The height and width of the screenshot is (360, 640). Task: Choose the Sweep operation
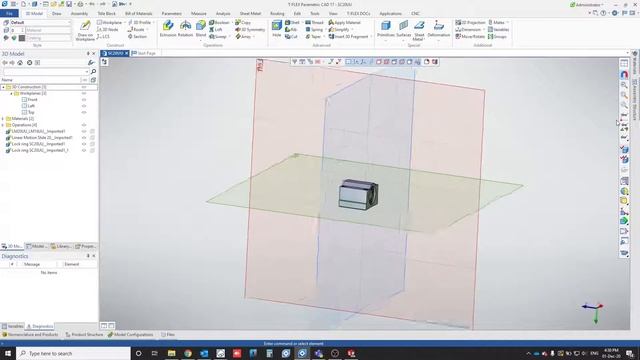218,36
